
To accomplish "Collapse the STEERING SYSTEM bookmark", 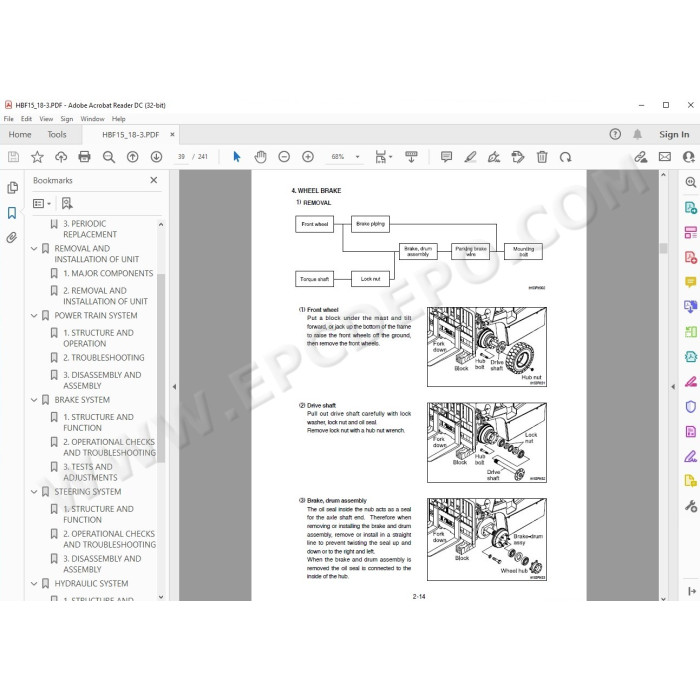I will [x=34, y=492].
